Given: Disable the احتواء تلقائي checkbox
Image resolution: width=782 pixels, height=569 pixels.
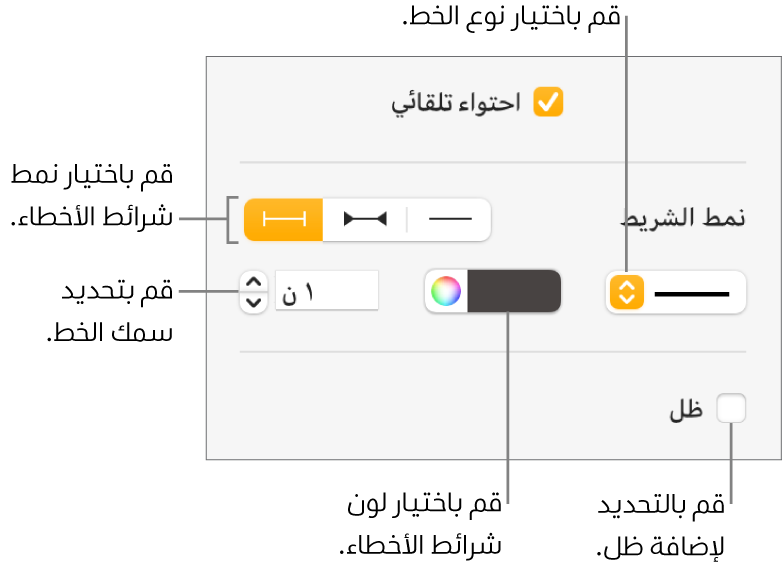Looking at the screenshot, I should (549, 103).
